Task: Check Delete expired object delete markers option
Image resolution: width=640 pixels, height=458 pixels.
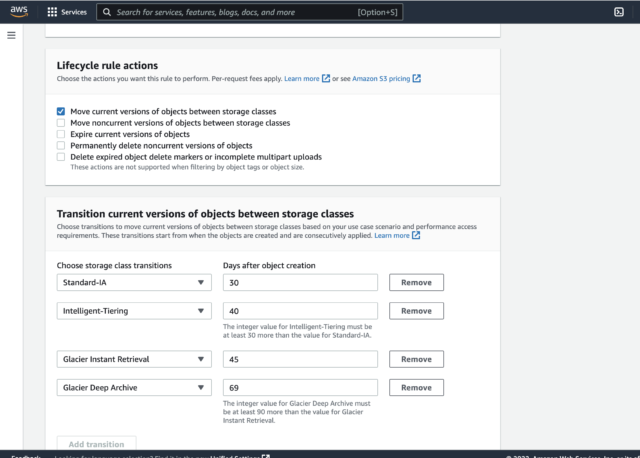Action: [x=61, y=157]
